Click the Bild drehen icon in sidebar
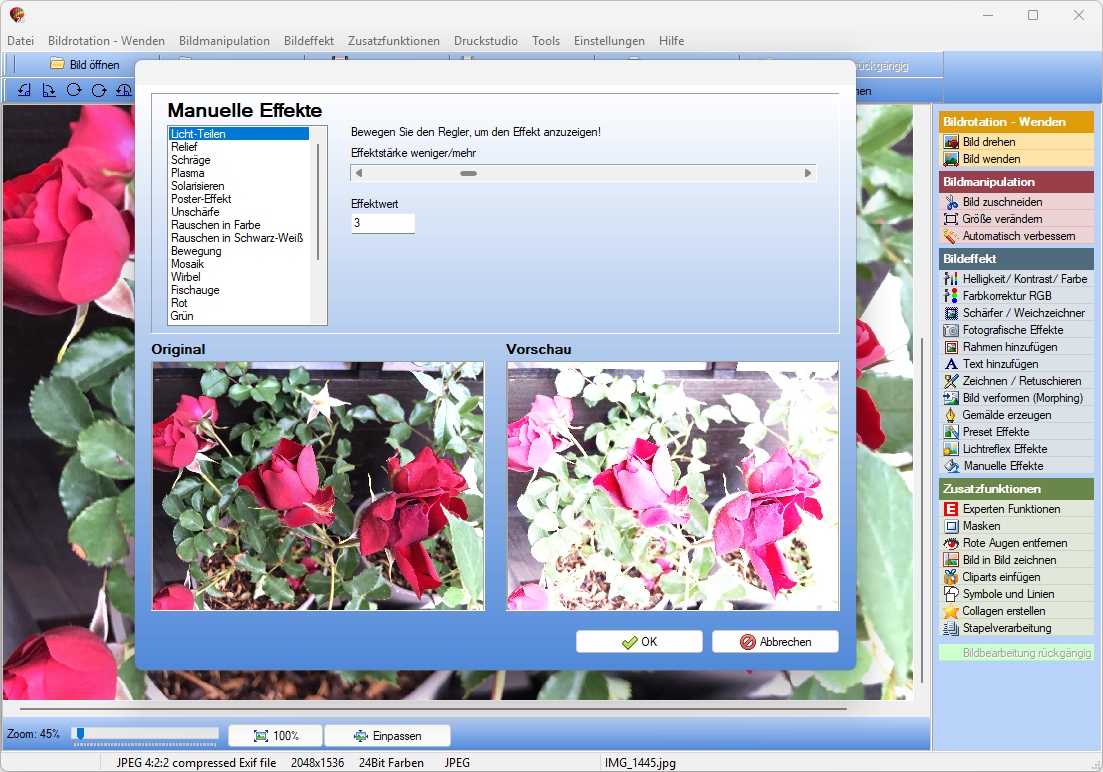The height and width of the screenshot is (772, 1103). pyautogui.click(x=951, y=142)
